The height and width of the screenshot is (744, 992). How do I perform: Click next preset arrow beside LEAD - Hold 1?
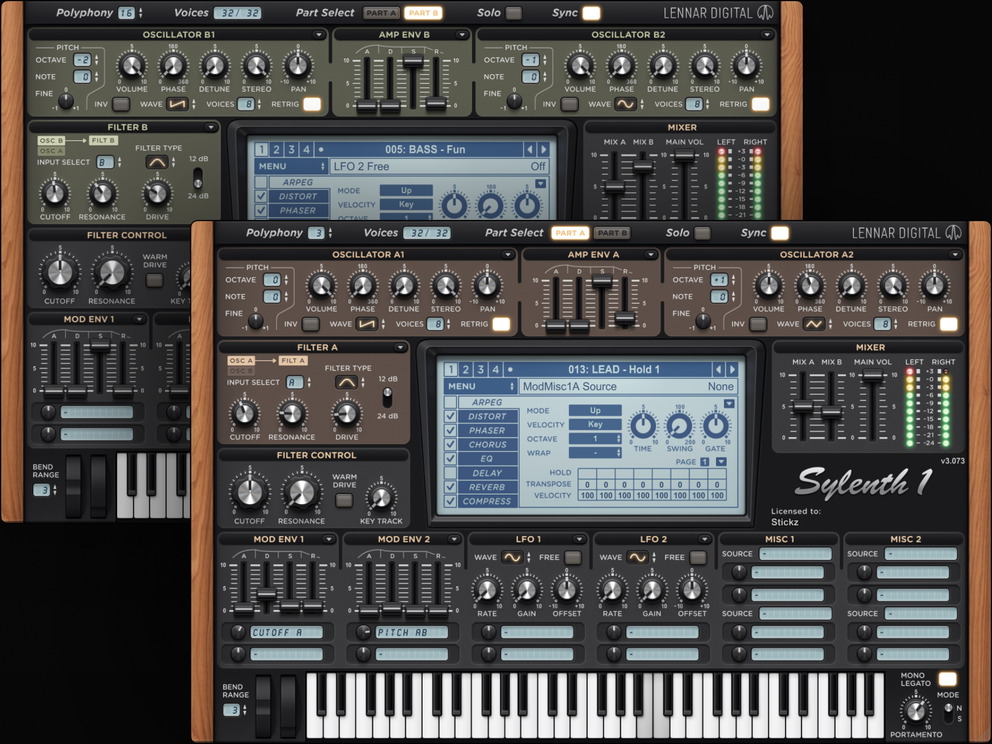tap(732, 369)
